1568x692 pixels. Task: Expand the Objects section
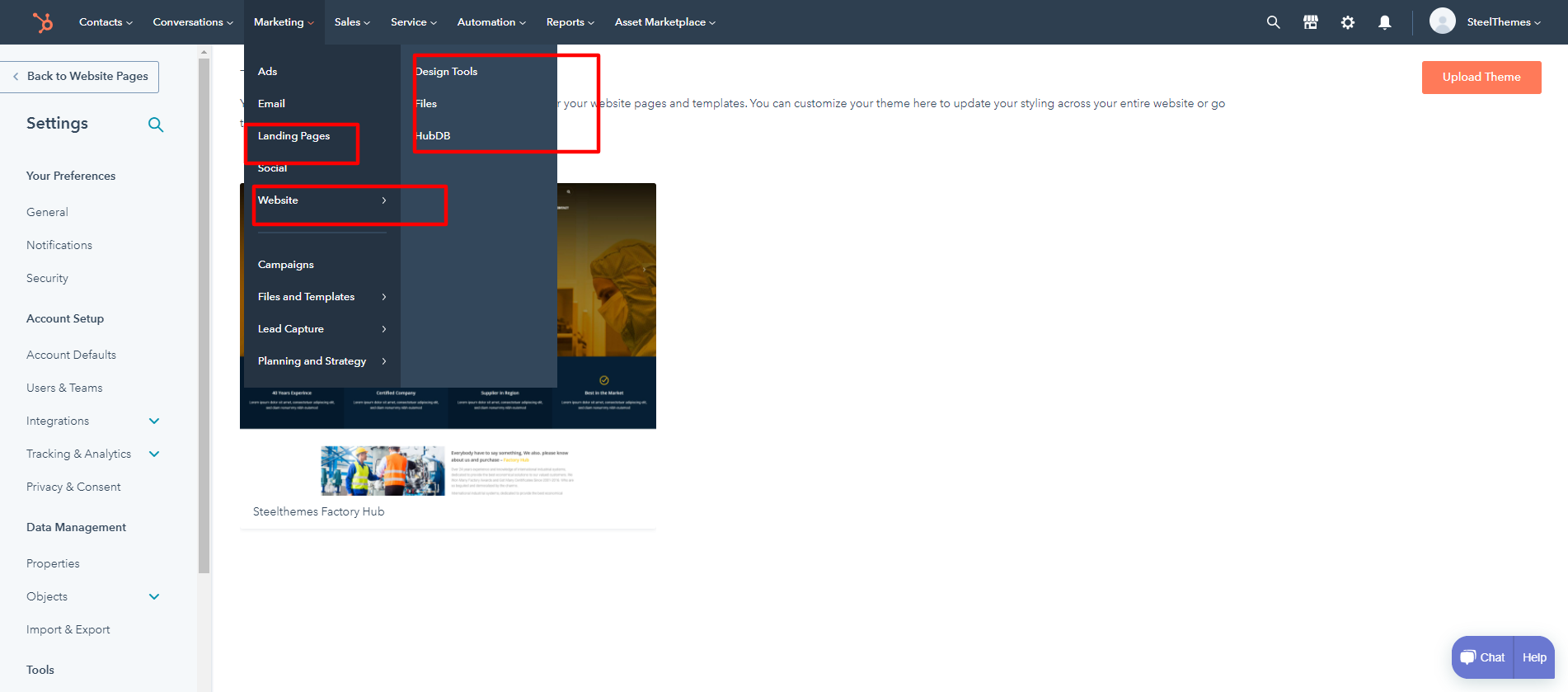(x=154, y=596)
